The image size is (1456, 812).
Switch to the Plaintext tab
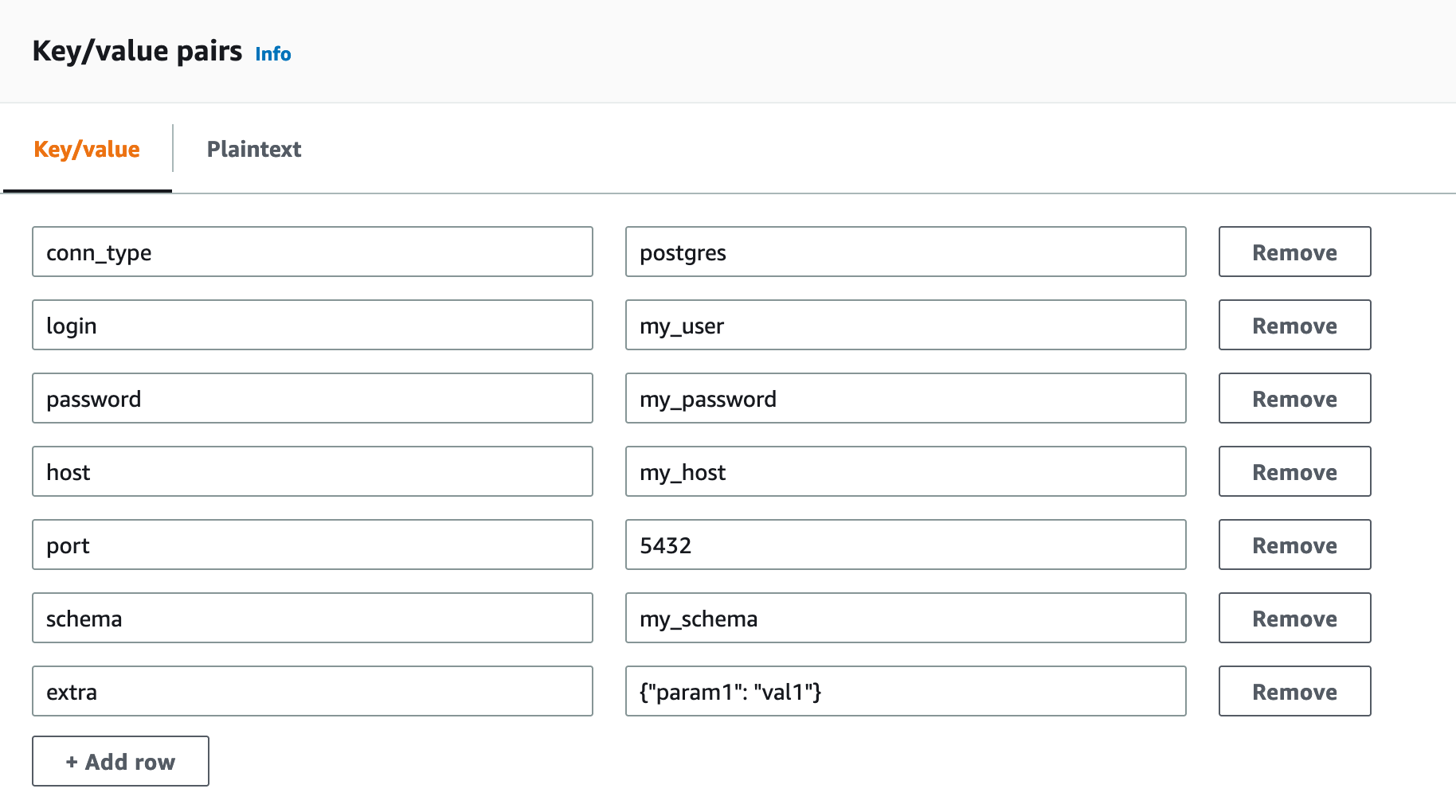tap(253, 149)
